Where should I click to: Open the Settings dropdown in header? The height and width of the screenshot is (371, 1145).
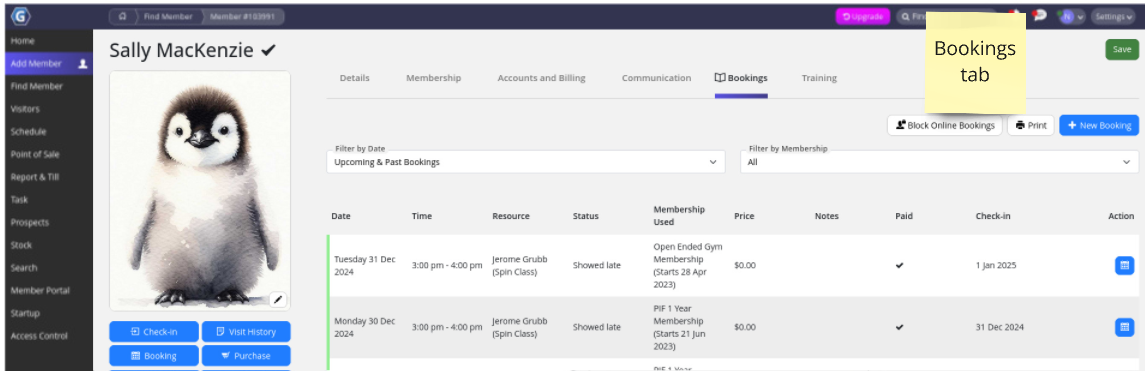coord(1114,16)
